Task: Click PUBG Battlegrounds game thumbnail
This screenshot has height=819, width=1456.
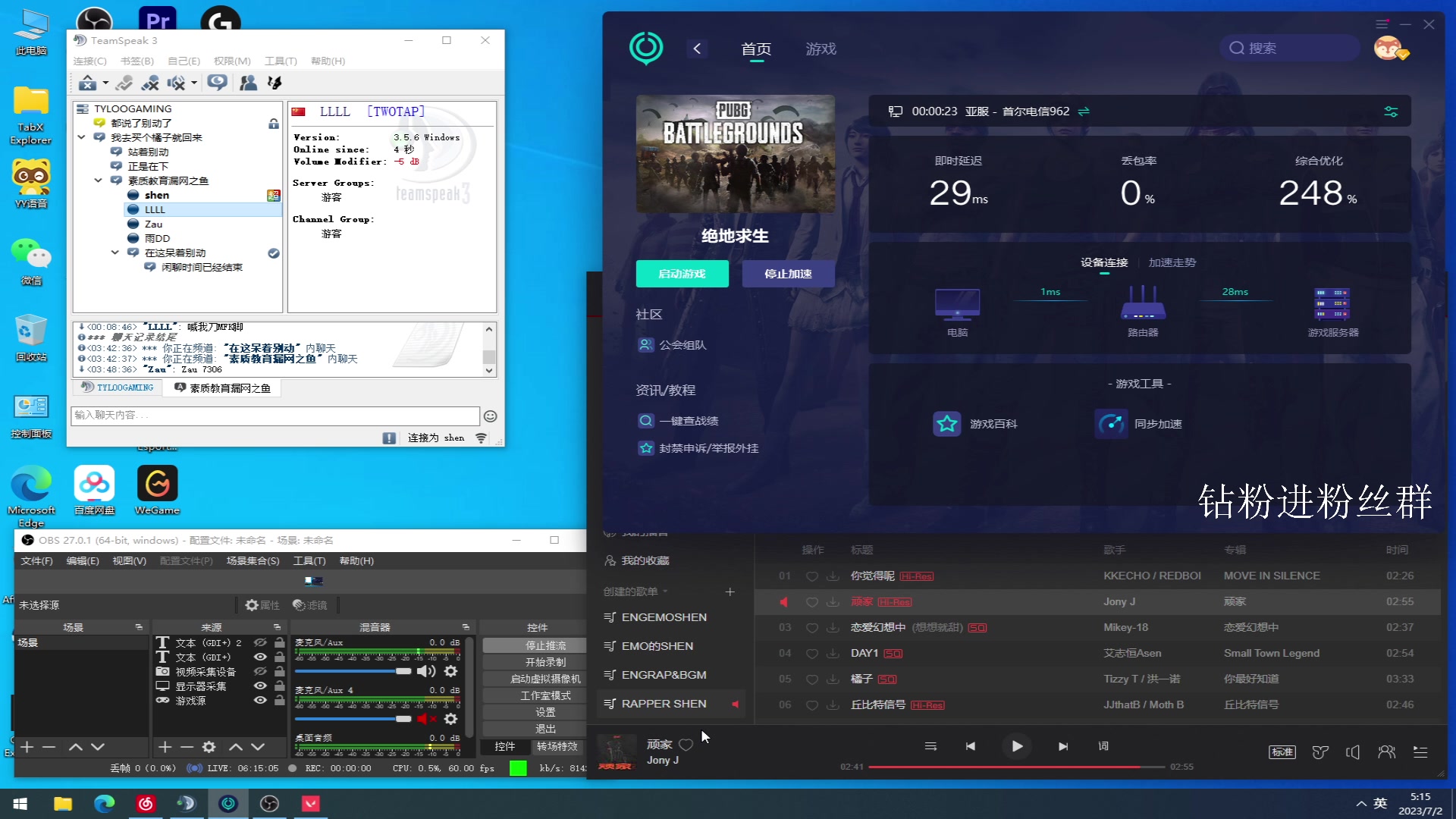Action: pyautogui.click(x=735, y=153)
